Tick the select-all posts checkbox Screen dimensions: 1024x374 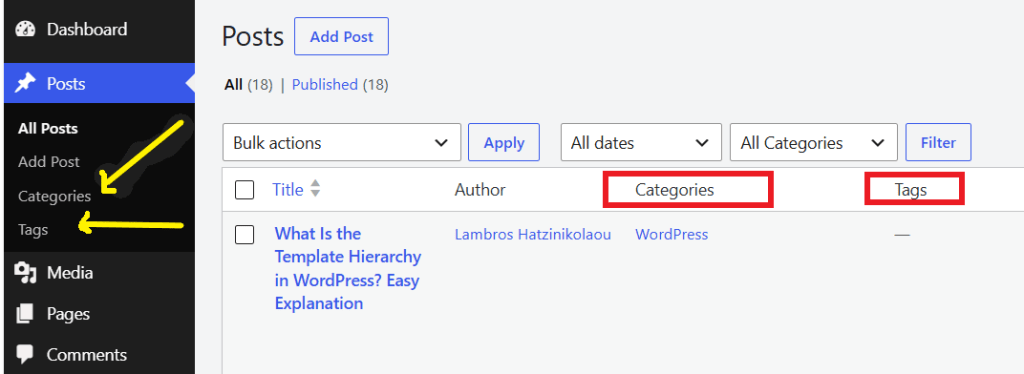tap(244, 190)
